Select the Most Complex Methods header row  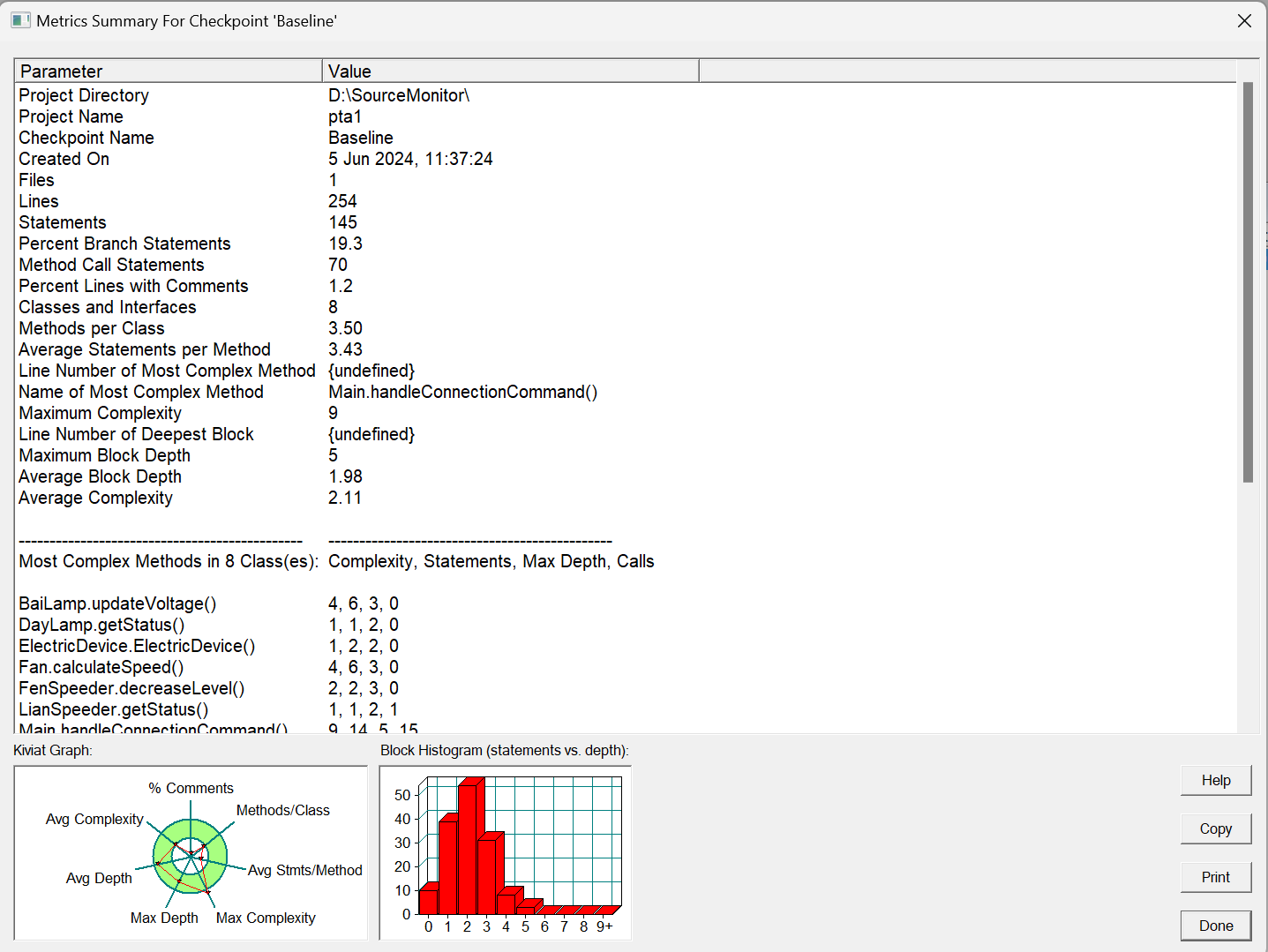click(625, 561)
